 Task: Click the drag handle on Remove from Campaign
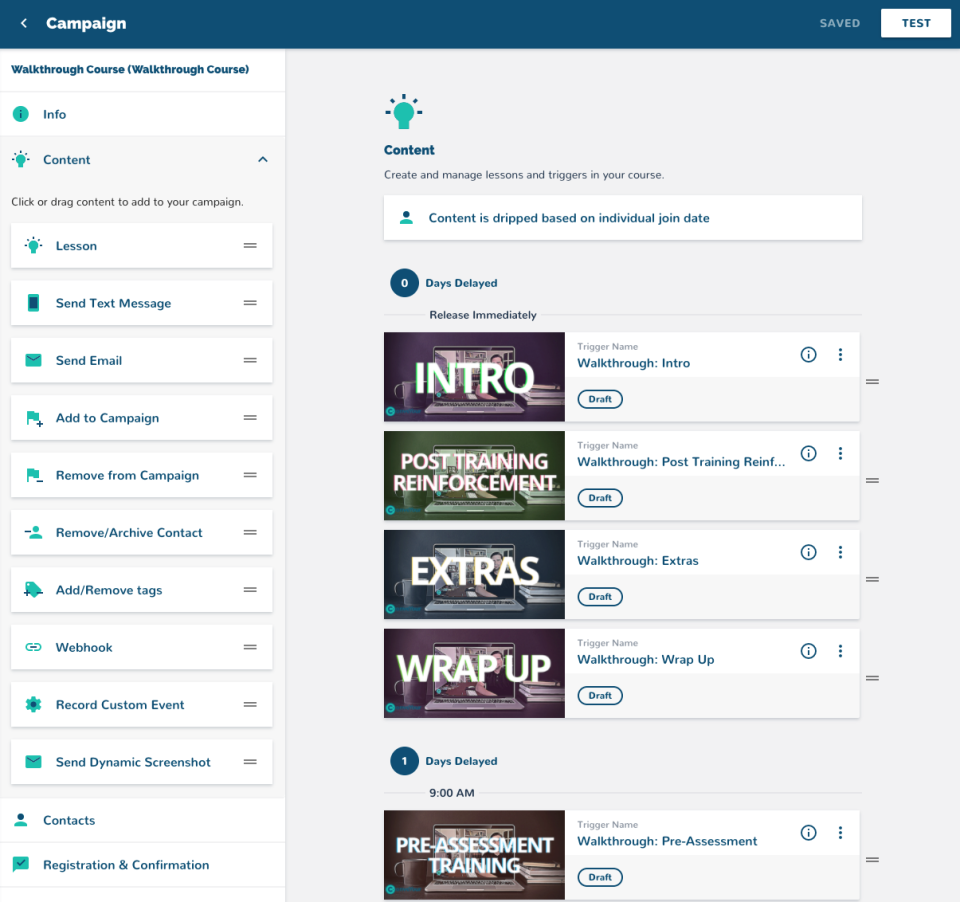pyautogui.click(x=250, y=475)
